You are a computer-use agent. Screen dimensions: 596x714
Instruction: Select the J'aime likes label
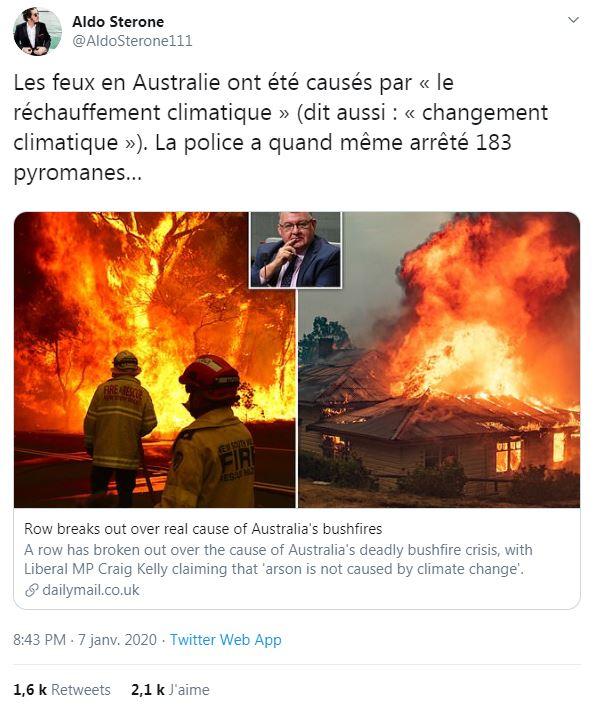(x=189, y=689)
